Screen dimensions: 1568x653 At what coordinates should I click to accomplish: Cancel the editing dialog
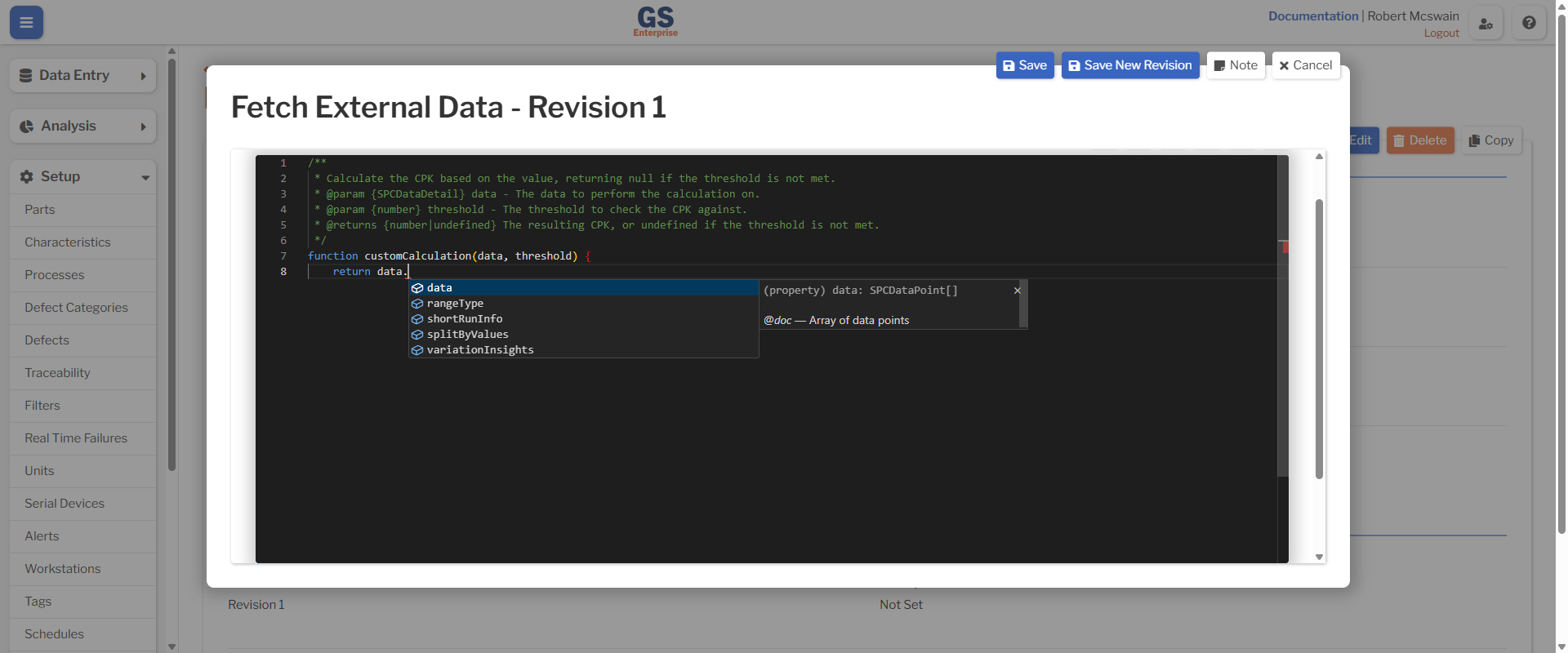(x=1306, y=65)
